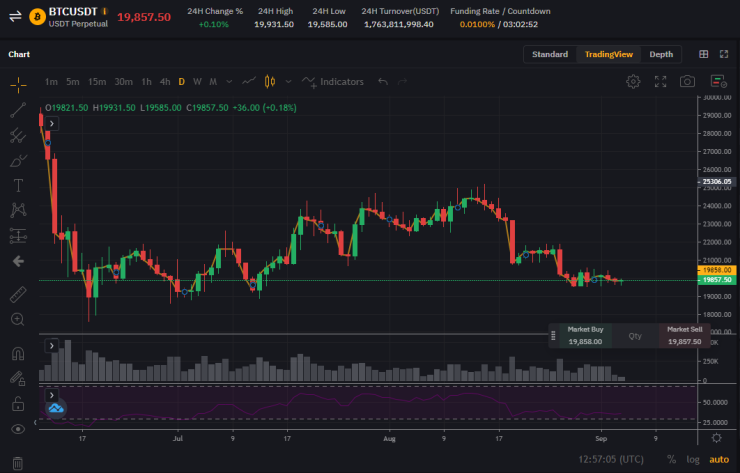Select the brush drawing tool
The width and height of the screenshot is (740, 473).
[18, 160]
